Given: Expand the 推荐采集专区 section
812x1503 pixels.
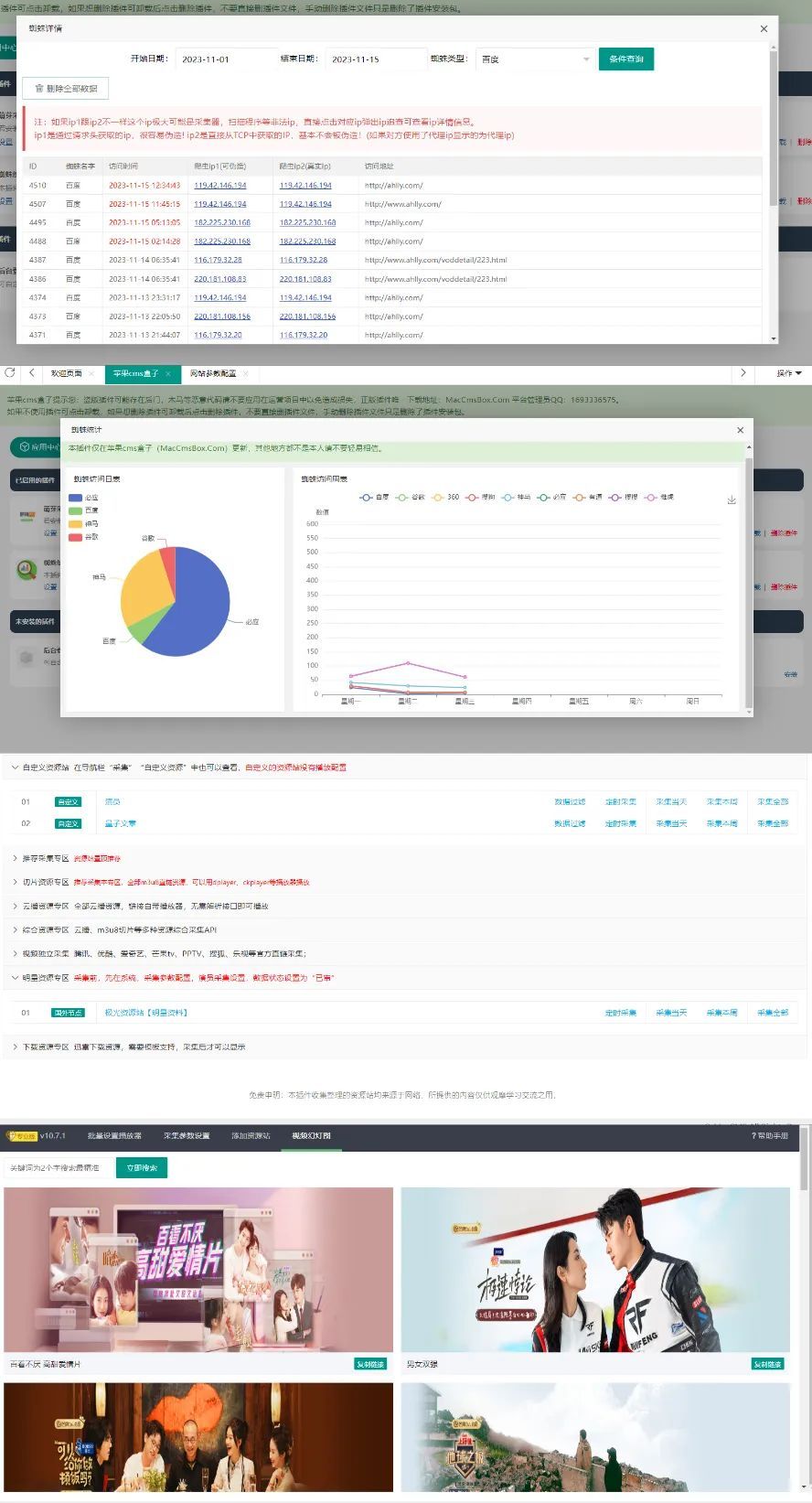Looking at the screenshot, I should coord(15,858).
